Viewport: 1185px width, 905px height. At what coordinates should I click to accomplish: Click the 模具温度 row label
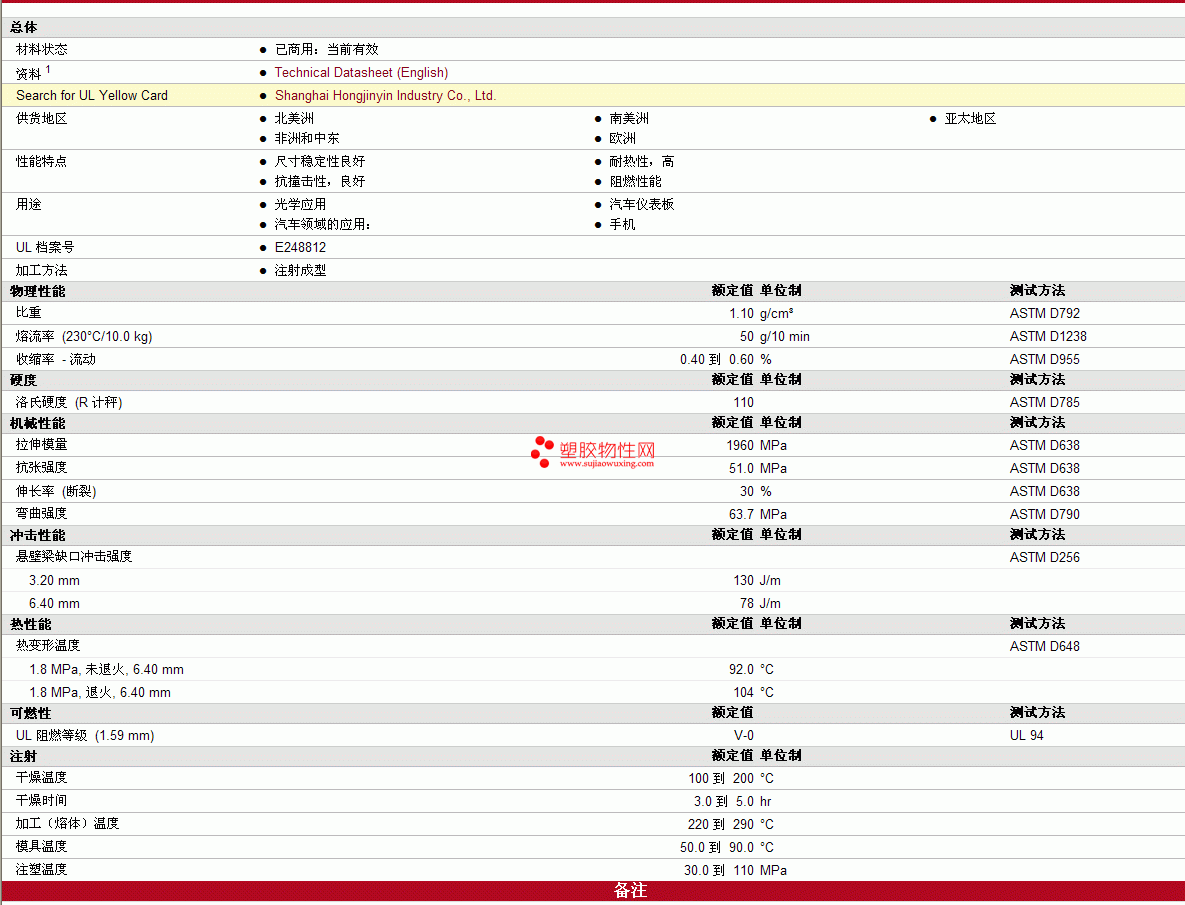tap(42, 847)
